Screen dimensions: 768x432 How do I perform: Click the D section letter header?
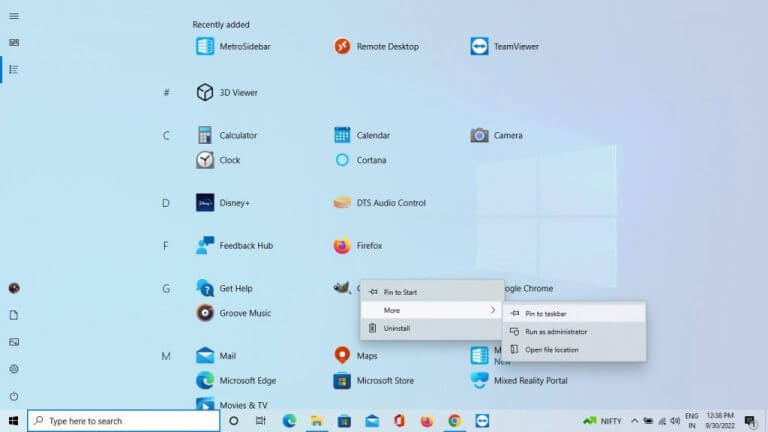[166, 203]
